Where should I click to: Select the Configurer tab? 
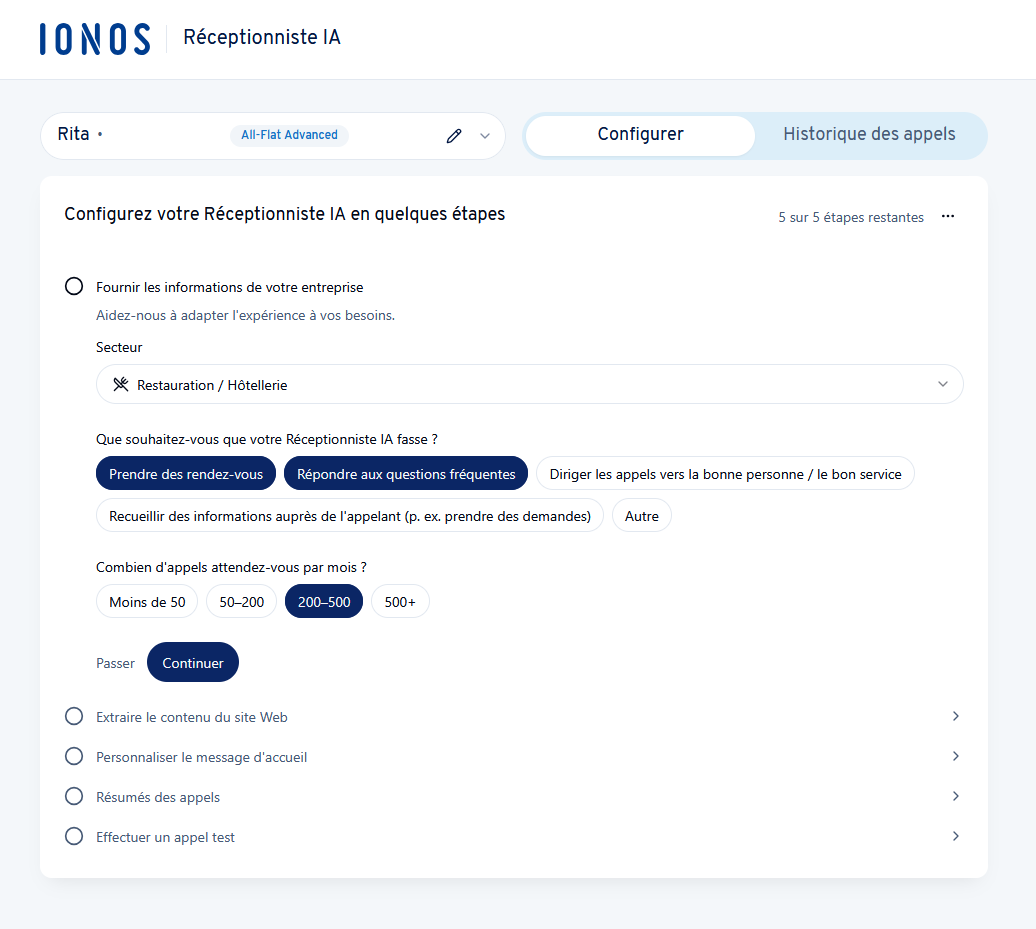point(640,135)
